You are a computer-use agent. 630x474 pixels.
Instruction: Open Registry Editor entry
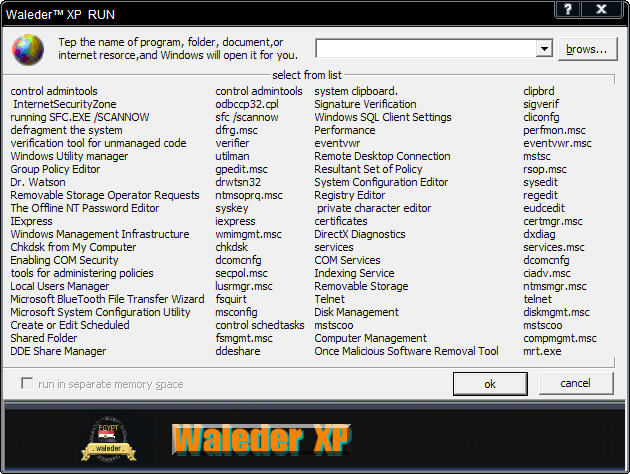(349, 195)
